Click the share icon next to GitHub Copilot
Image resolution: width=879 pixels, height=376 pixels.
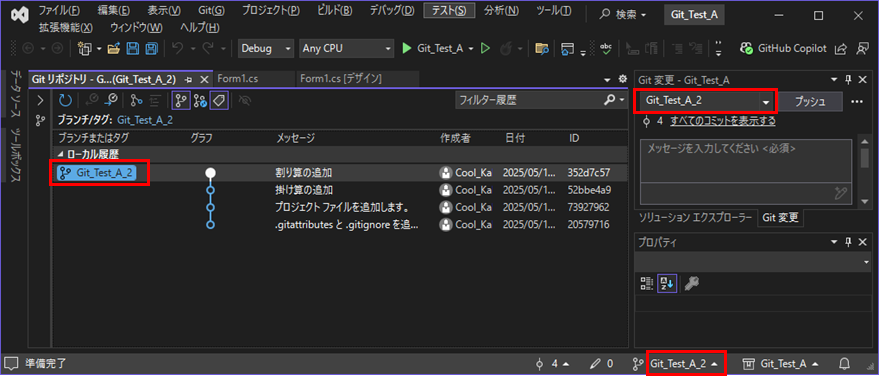coord(840,49)
